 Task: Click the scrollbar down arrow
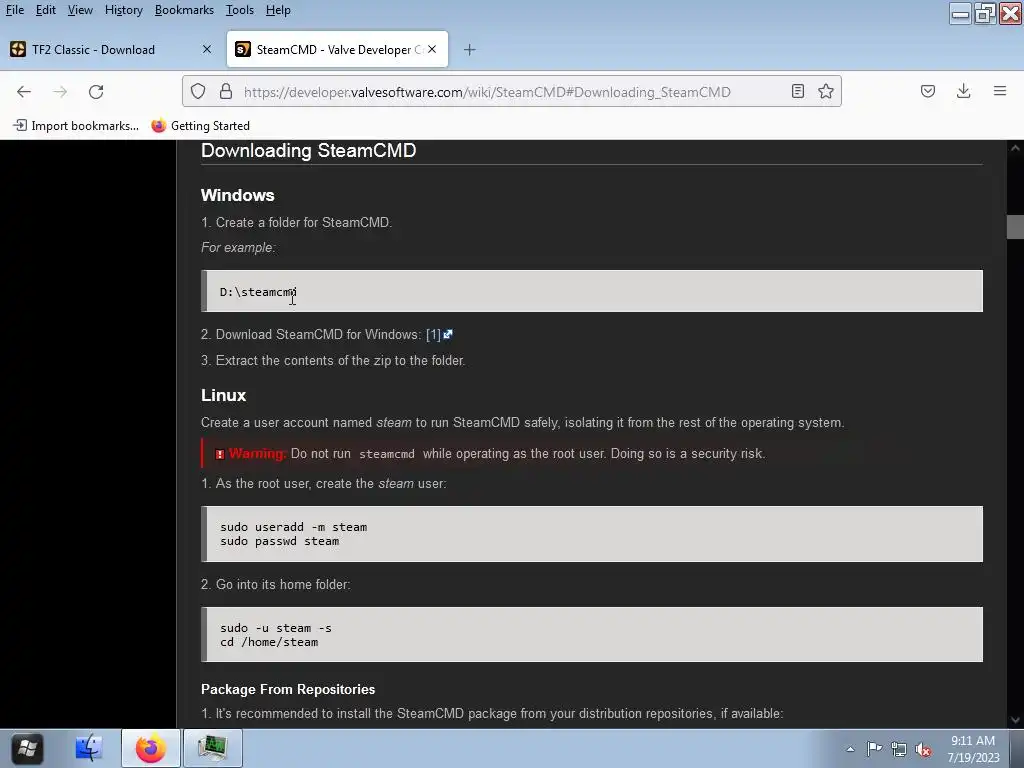pos(1015,720)
